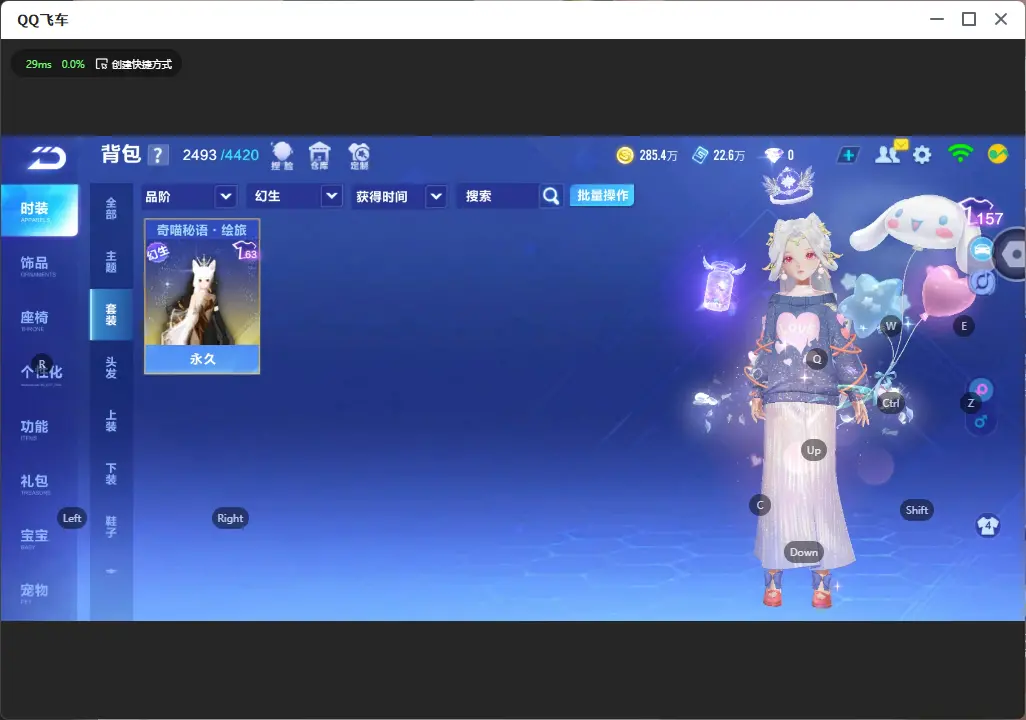Screen dimensions: 1026x720
Task: Click the gold coin currency icon
Action: point(625,155)
